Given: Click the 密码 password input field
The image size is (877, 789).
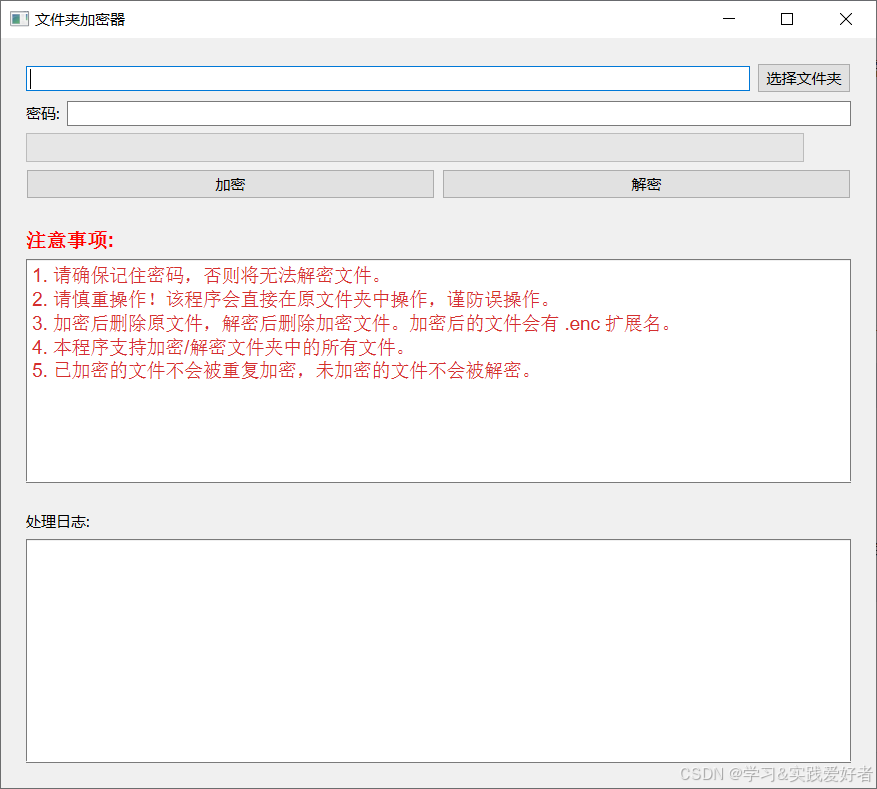Looking at the screenshot, I should pyautogui.click(x=459, y=114).
